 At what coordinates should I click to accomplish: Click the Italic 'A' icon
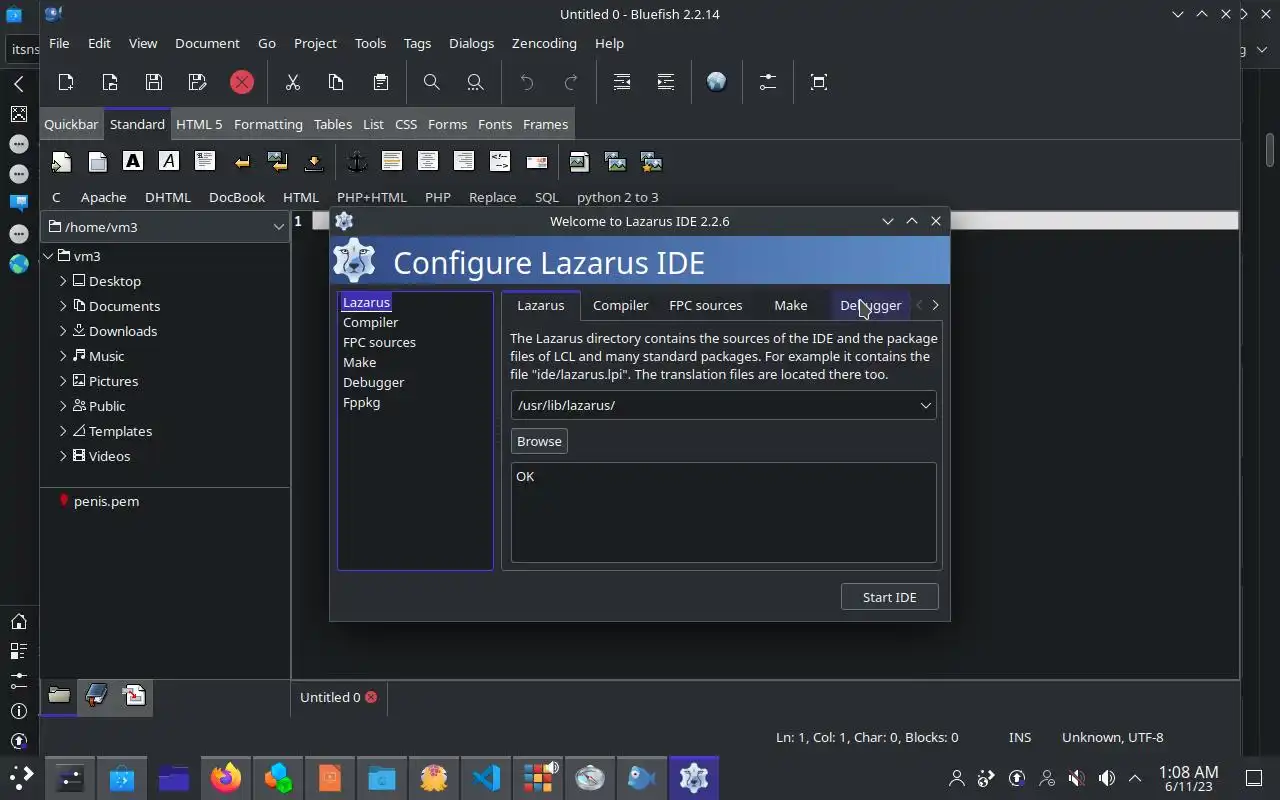[169, 161]
